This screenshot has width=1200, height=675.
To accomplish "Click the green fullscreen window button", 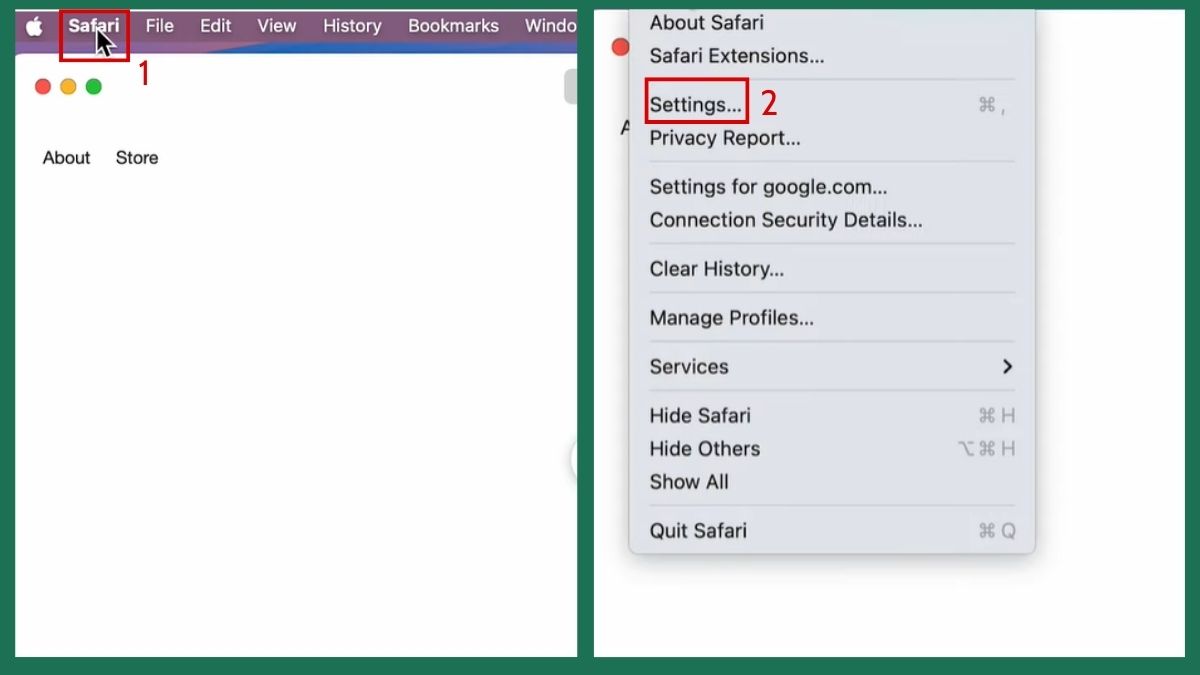I will (x=94, y=87).
